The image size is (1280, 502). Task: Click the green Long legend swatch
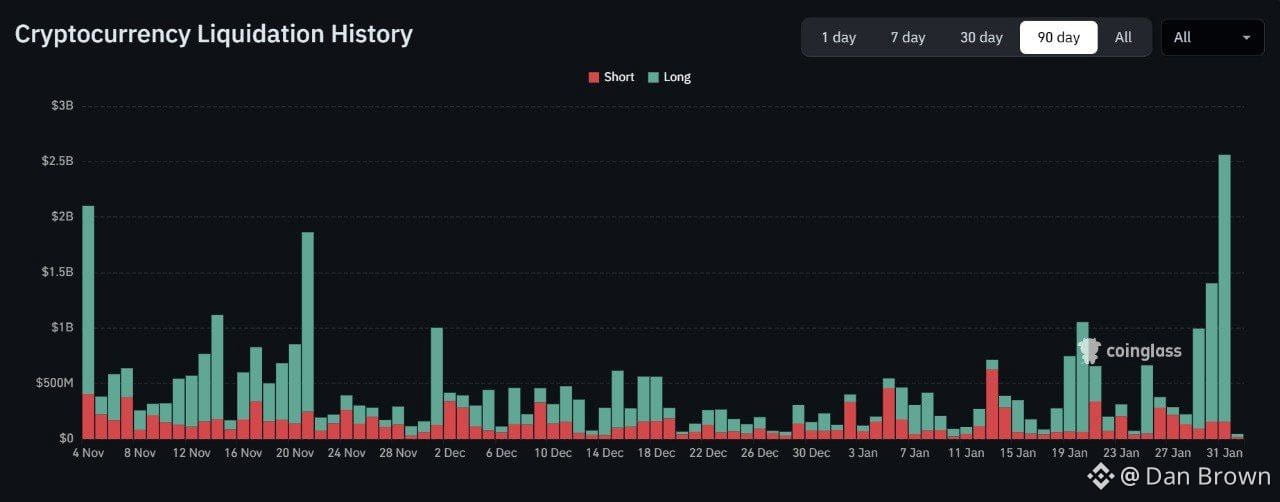pos(653,77)
